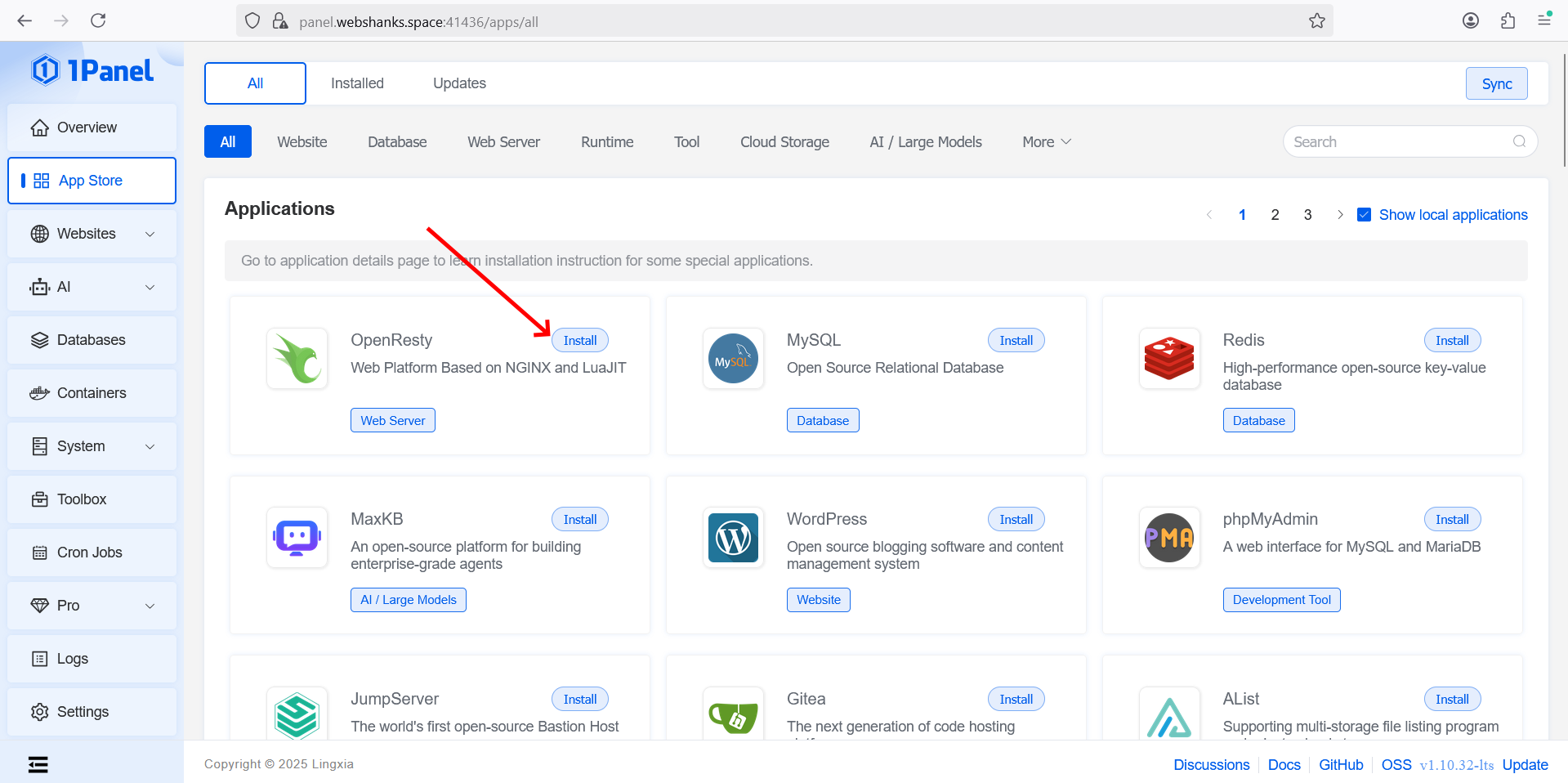Open Logs in the sidebar
The image size is (1568, 783).
click(92, 659)
